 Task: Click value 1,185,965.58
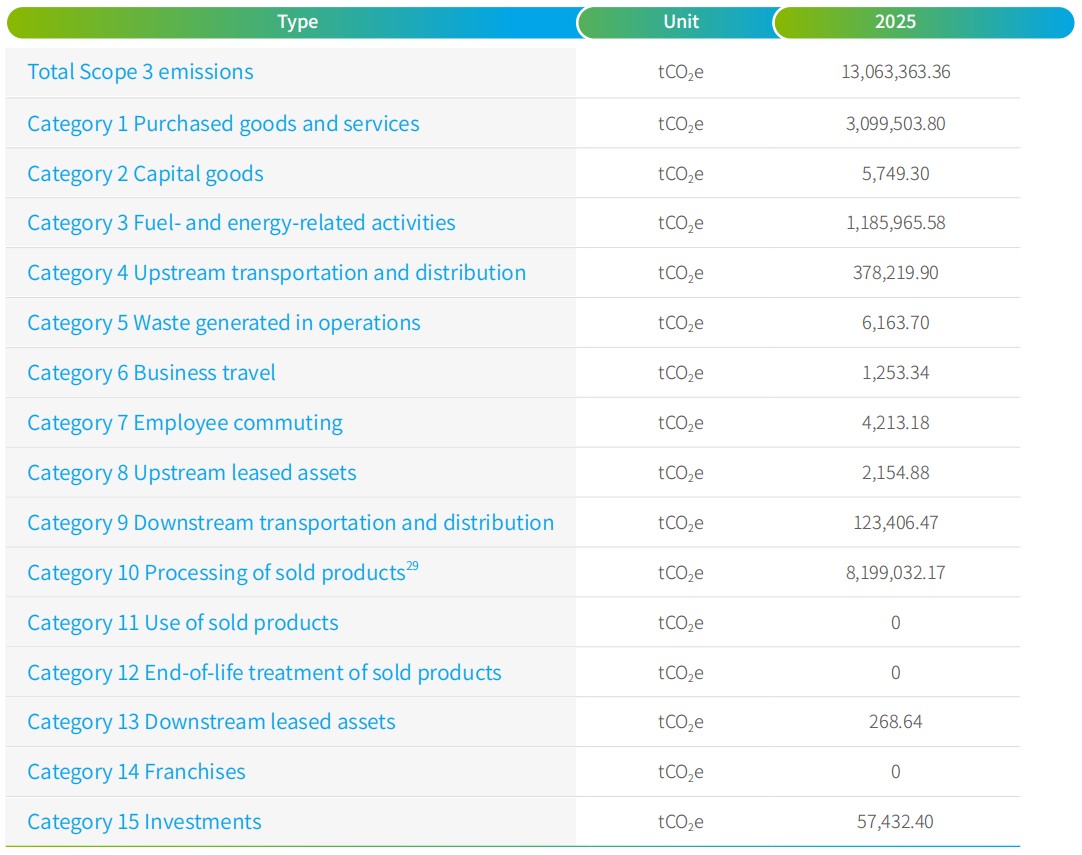[x=895, y=223]
